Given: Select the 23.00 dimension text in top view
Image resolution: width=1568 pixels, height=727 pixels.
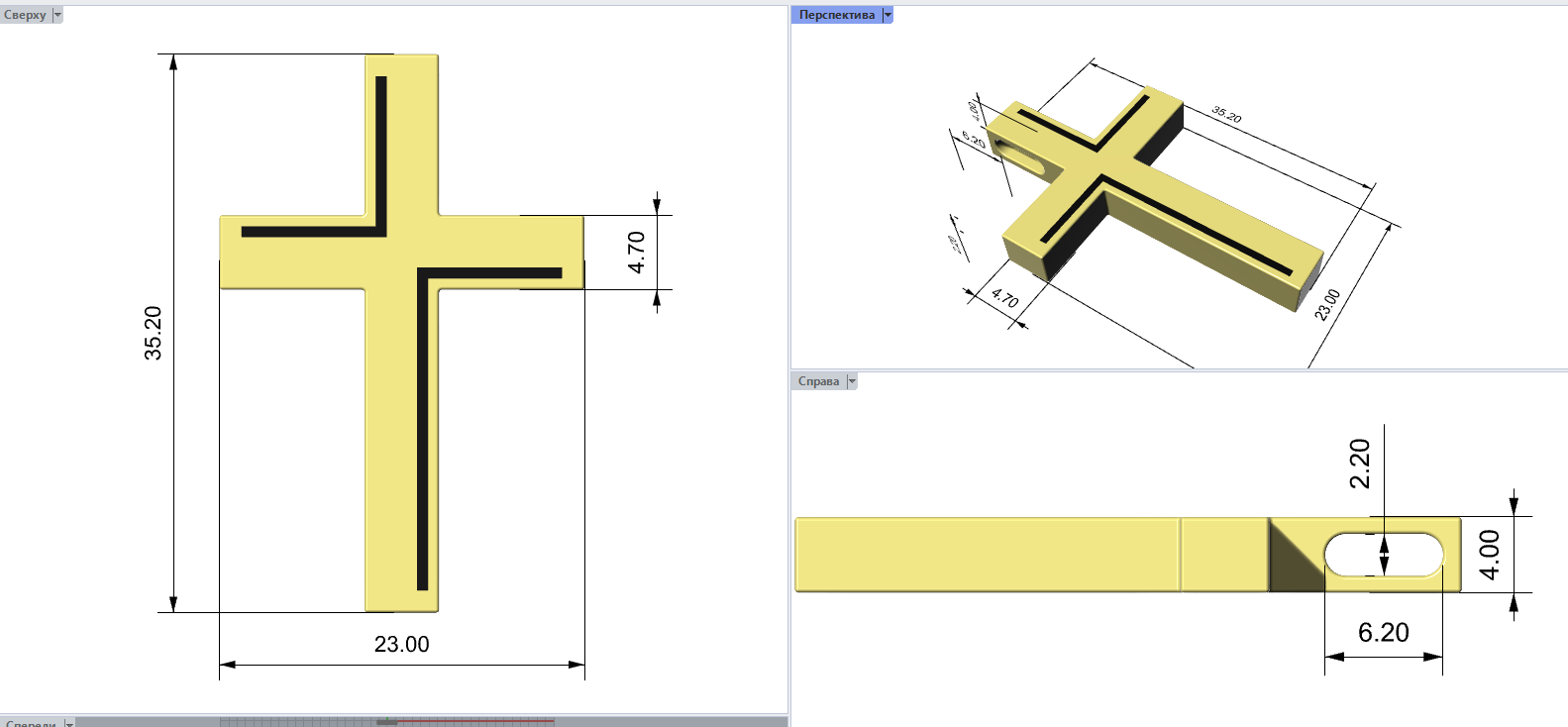Looking at the screenshot, I should point(401,645).
